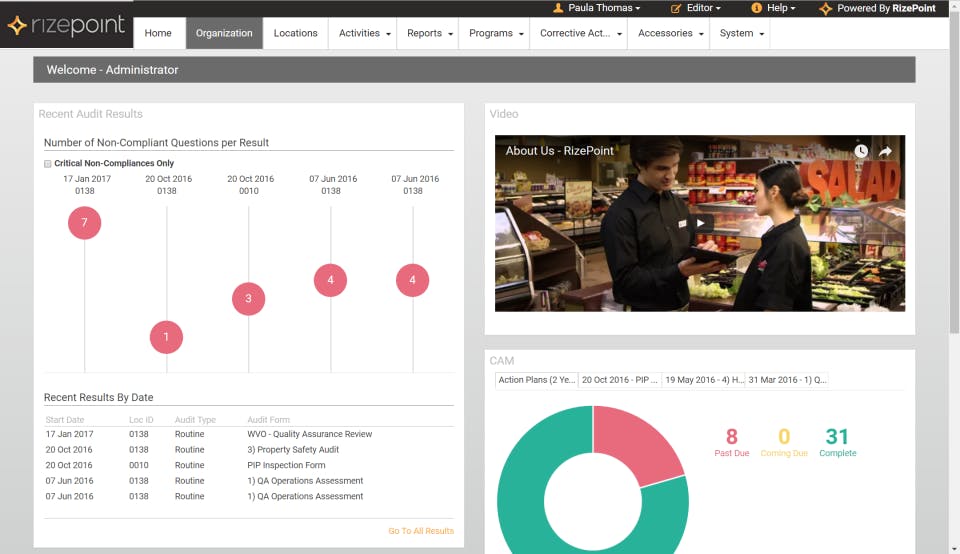Click the Watch Later clock icon on the video

pyautogui.click(x=861, y=151)
